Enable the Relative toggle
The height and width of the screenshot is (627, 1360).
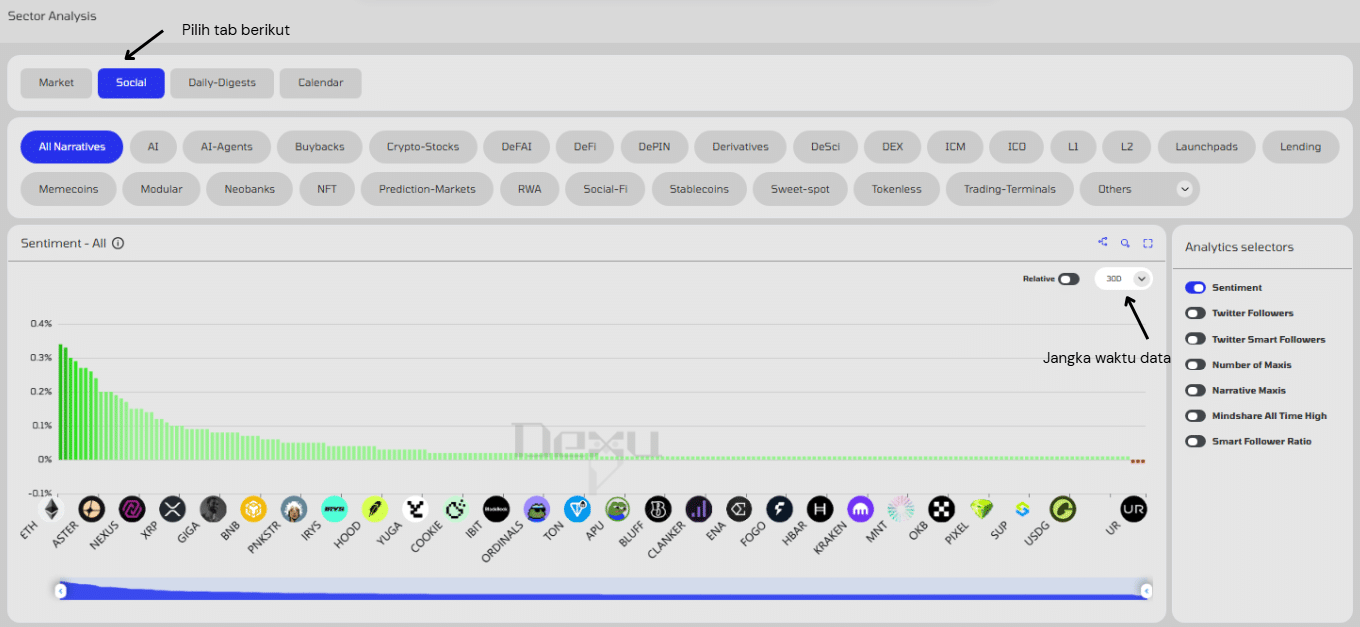click(1069, 279)
